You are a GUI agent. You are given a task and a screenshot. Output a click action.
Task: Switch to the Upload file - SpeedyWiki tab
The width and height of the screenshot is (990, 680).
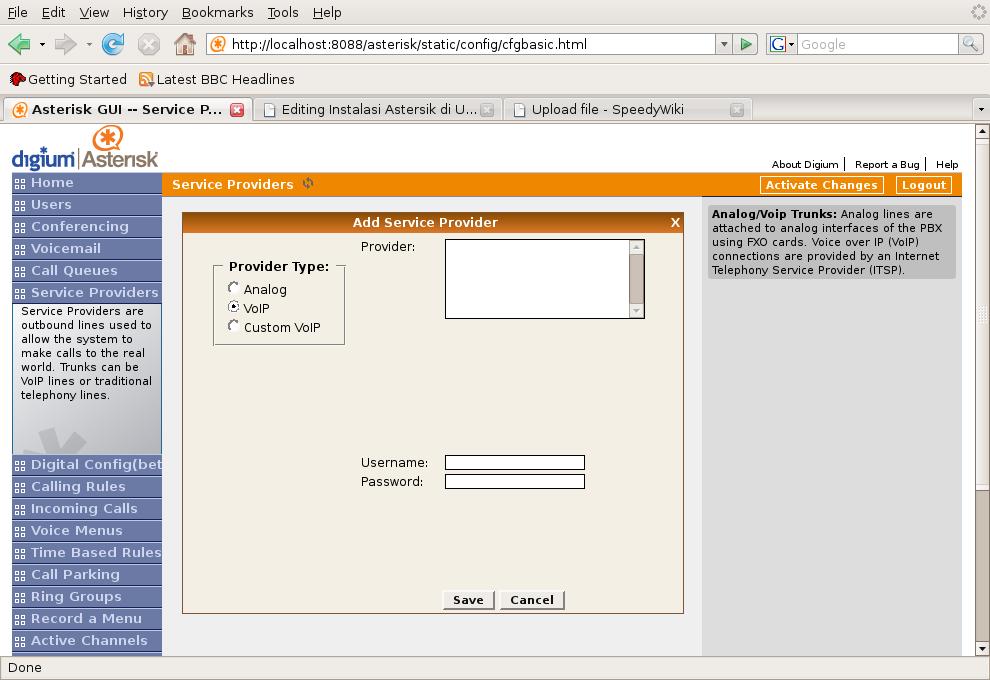click(x=607, y=110)
